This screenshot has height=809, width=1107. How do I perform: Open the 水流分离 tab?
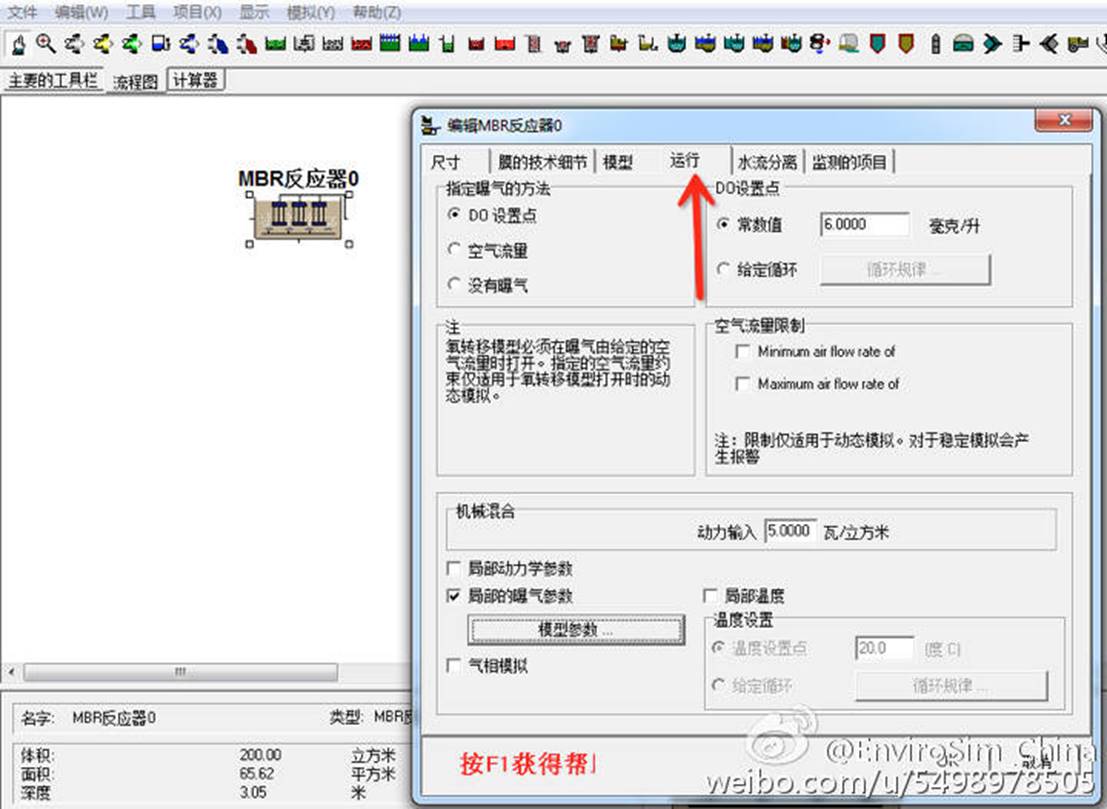click(x=767, y=162)
